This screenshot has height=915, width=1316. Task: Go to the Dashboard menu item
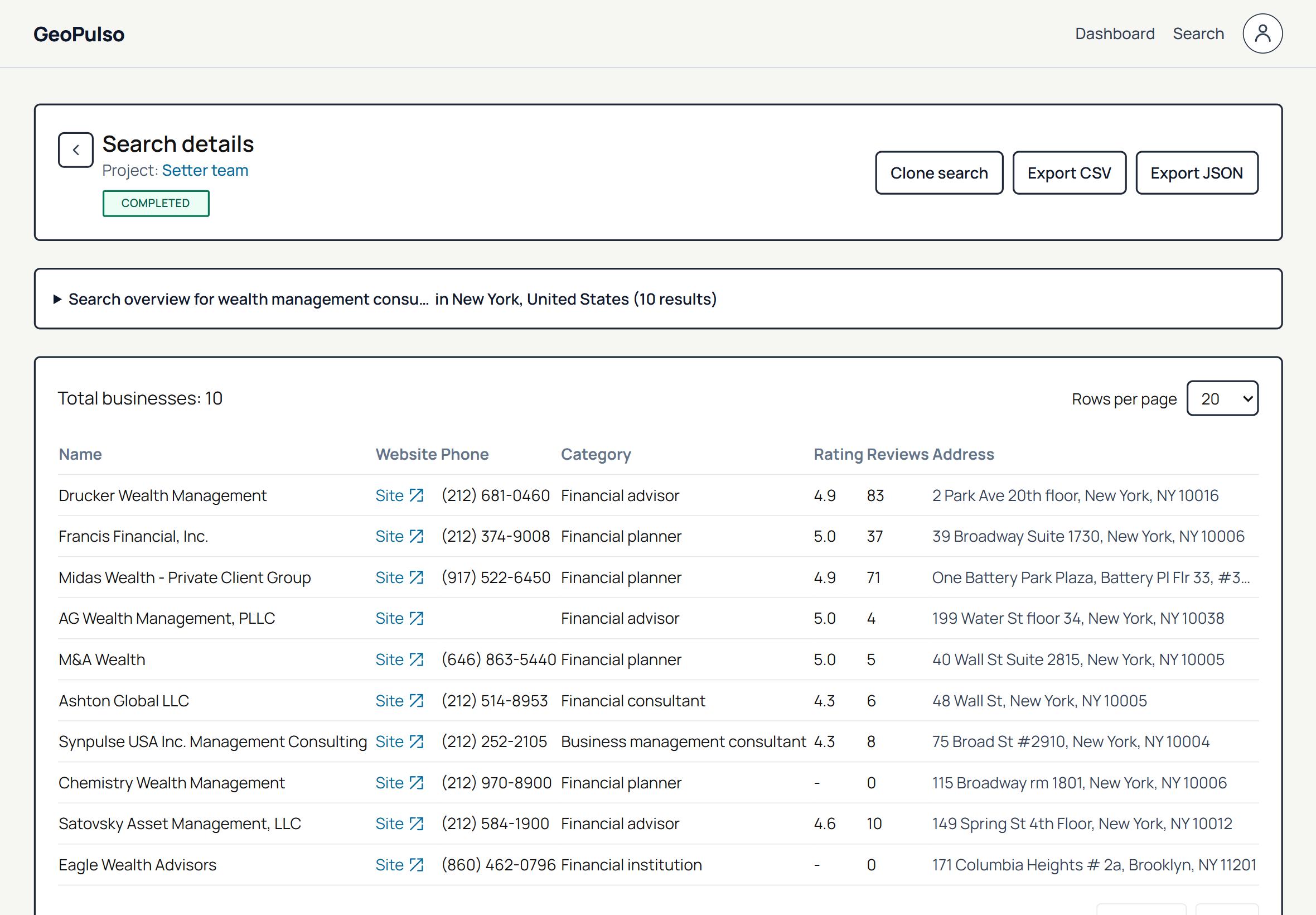pyautogui.click(x=1115, y=33)
